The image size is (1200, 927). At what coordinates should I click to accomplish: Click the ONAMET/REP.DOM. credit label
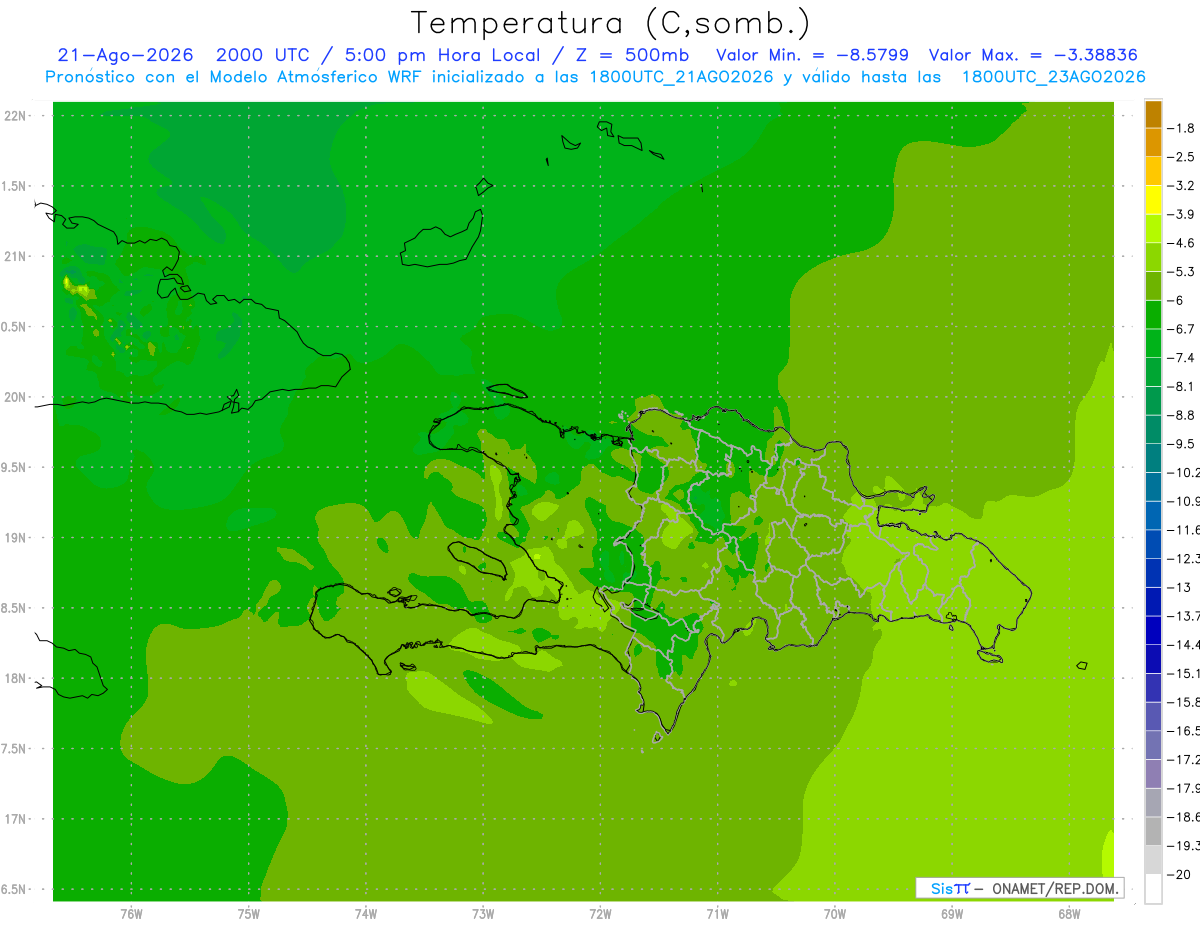(1054, 888)
